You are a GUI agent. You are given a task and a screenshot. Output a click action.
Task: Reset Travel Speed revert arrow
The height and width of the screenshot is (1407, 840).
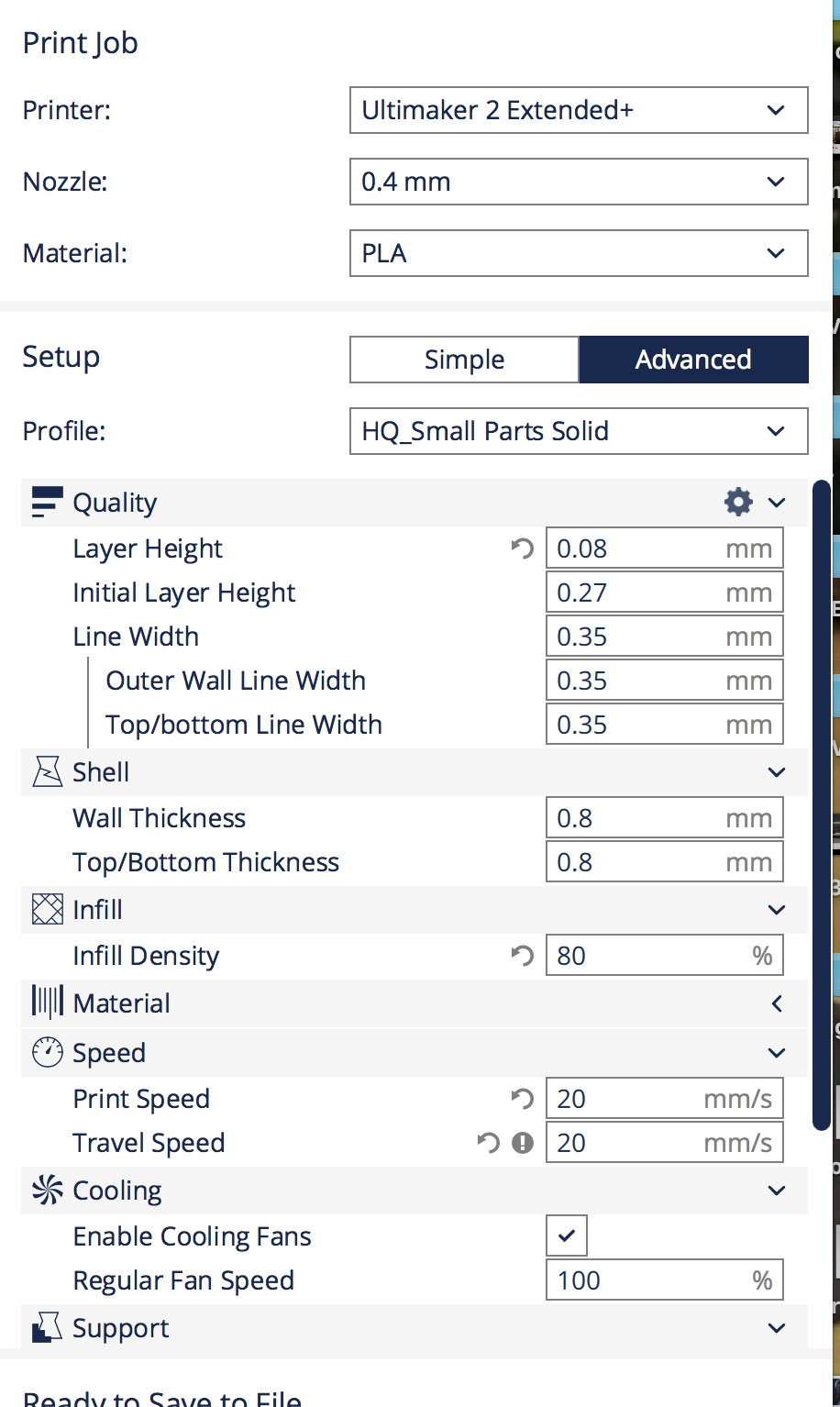click(x=490, y=1143)
